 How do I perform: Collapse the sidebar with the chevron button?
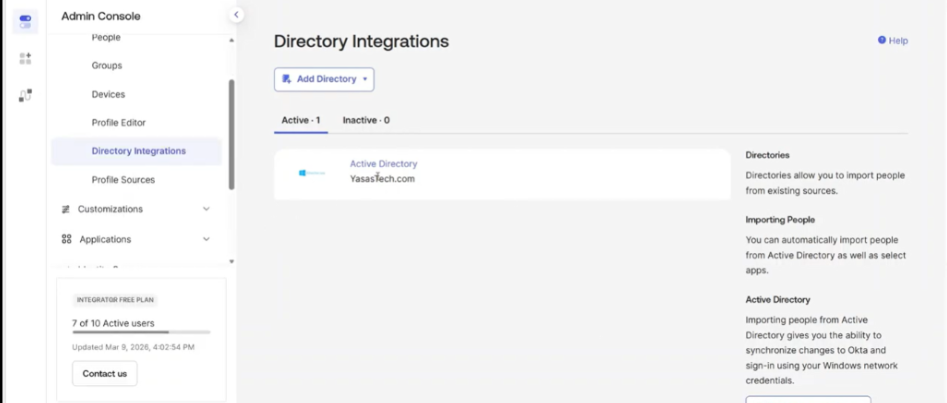click(237, 15)
